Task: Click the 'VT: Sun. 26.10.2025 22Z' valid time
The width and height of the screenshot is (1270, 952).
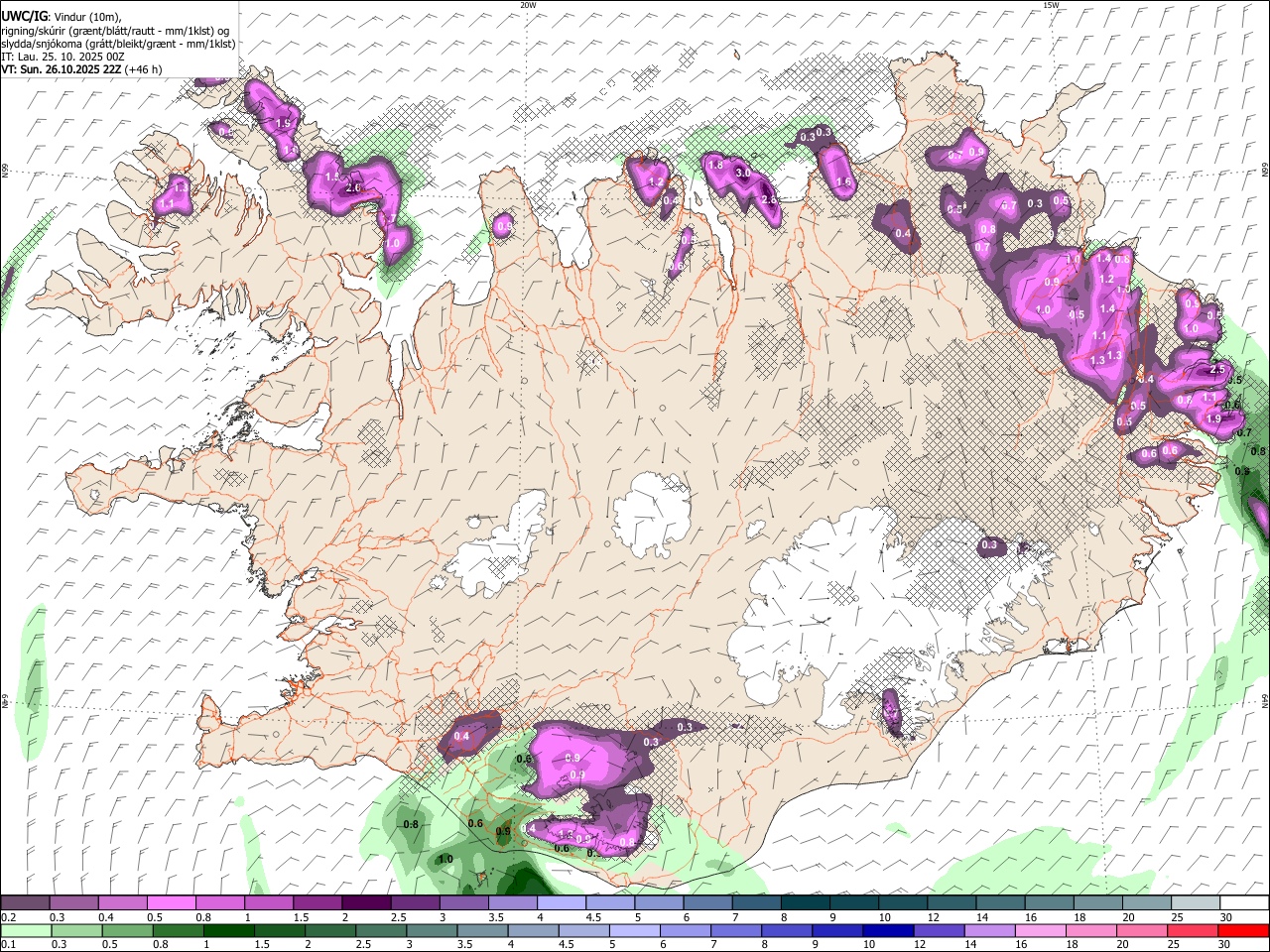Action: 61,69
